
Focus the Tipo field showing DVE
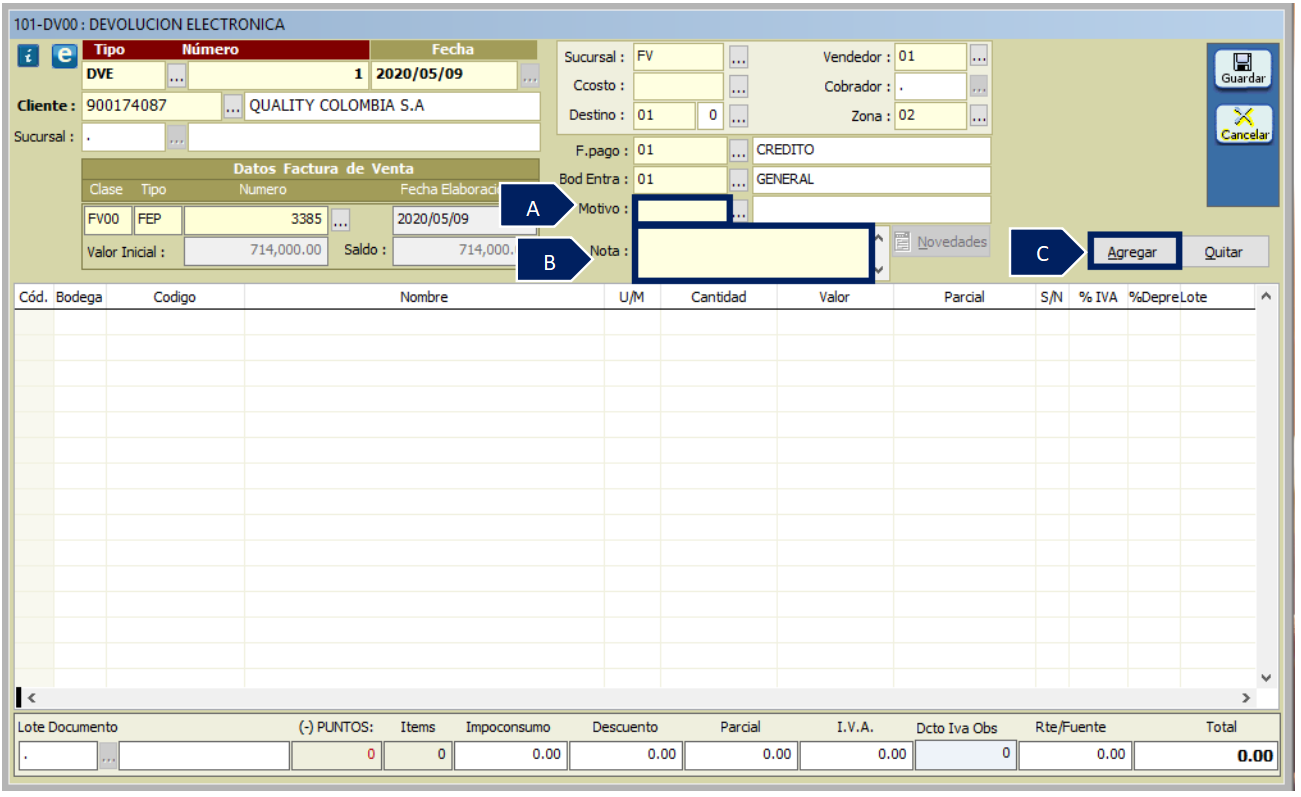124,74
